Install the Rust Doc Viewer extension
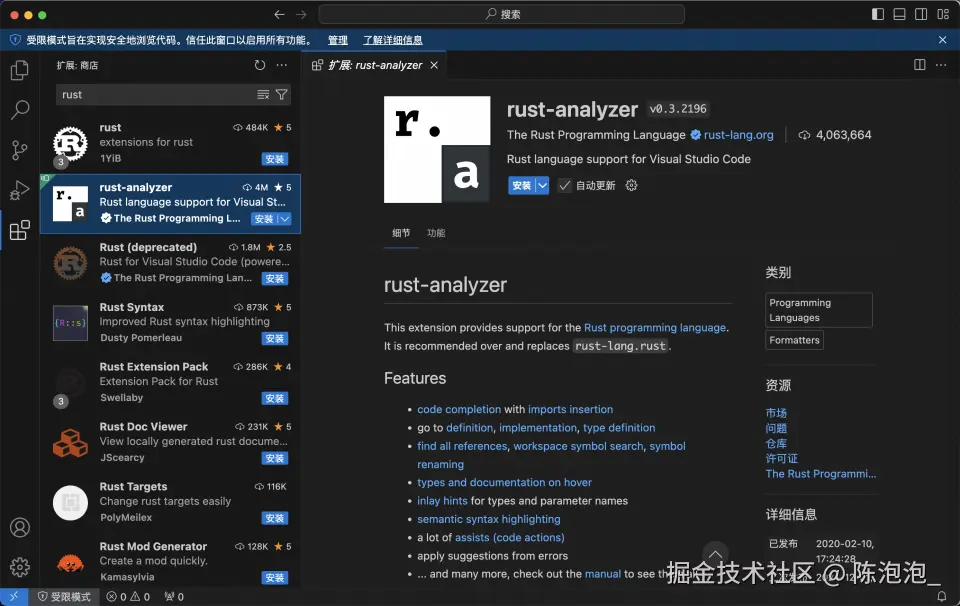 (x=275, y=458)
